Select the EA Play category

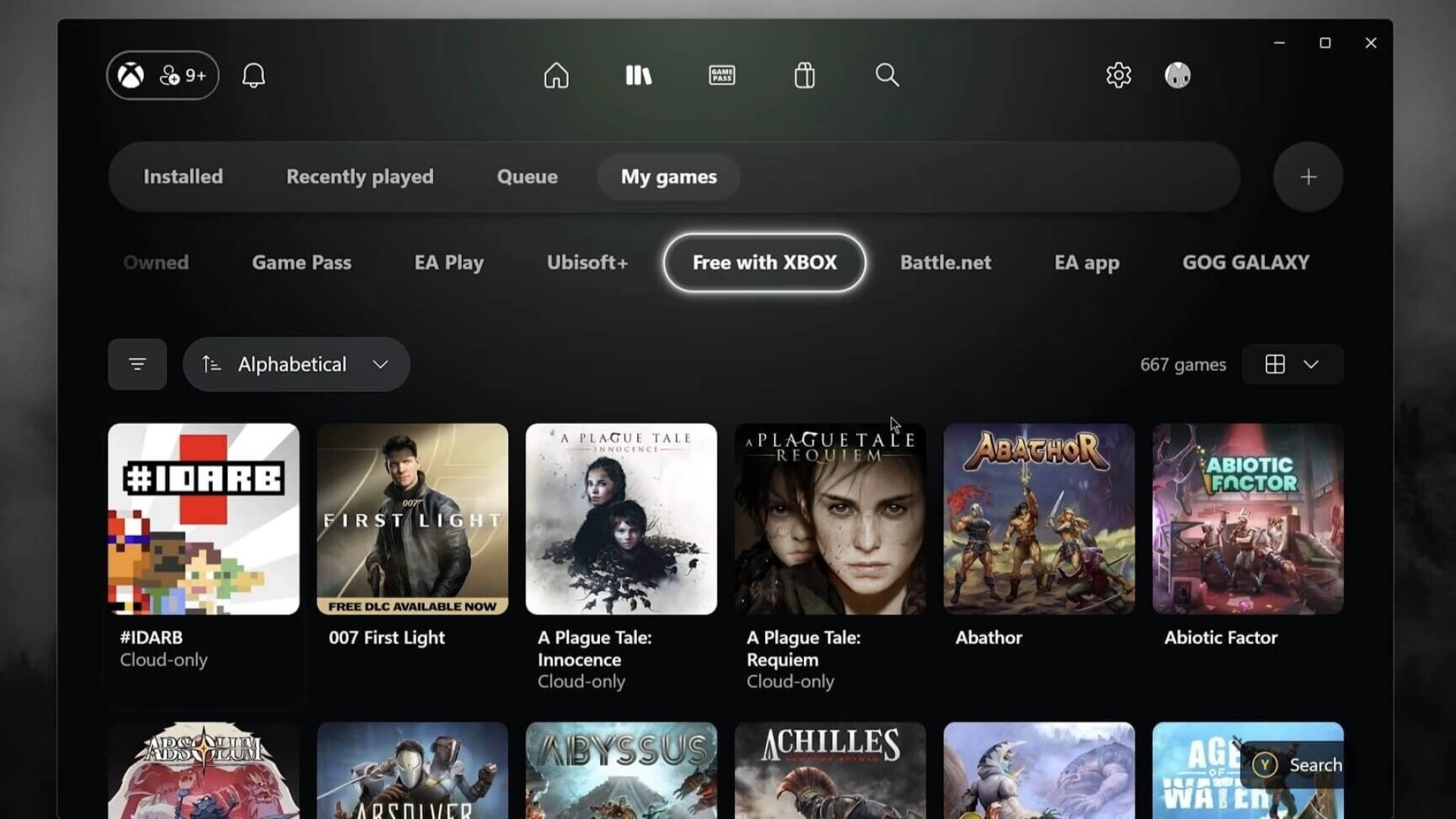(449, 262)
